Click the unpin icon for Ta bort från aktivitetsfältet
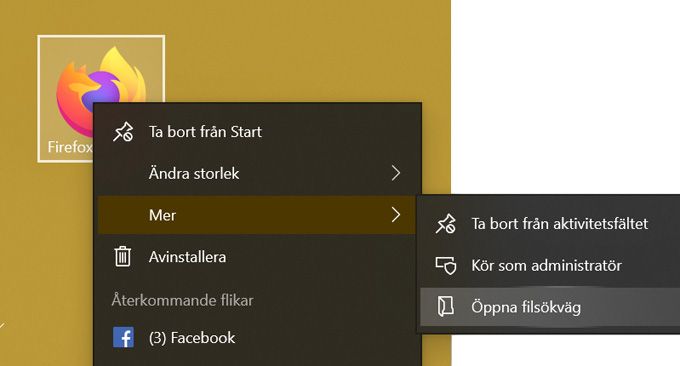Screen dimensions: 680x366 coord(446,224)
